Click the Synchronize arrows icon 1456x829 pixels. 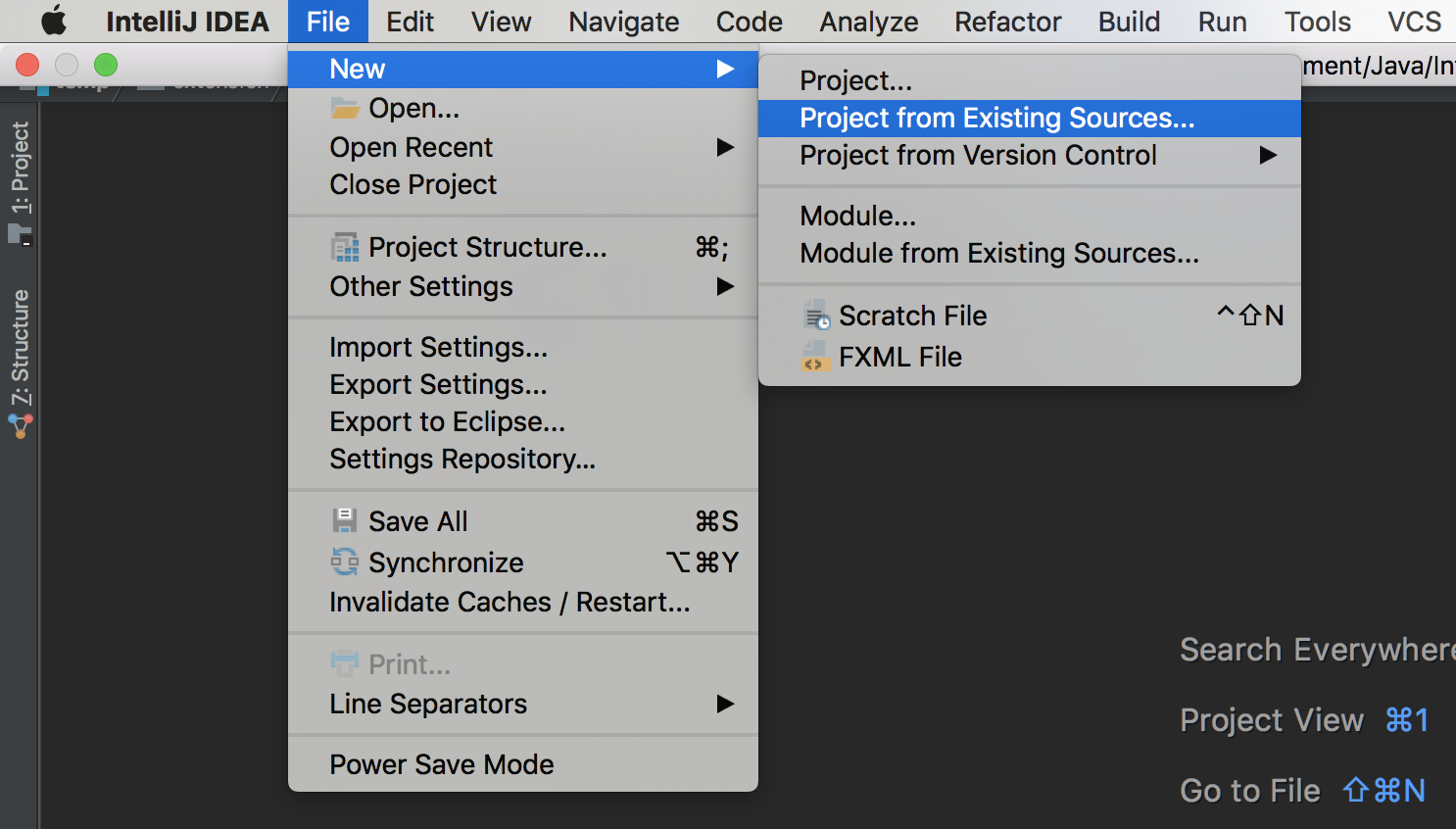pyautogui.click(x=345, y=561)
